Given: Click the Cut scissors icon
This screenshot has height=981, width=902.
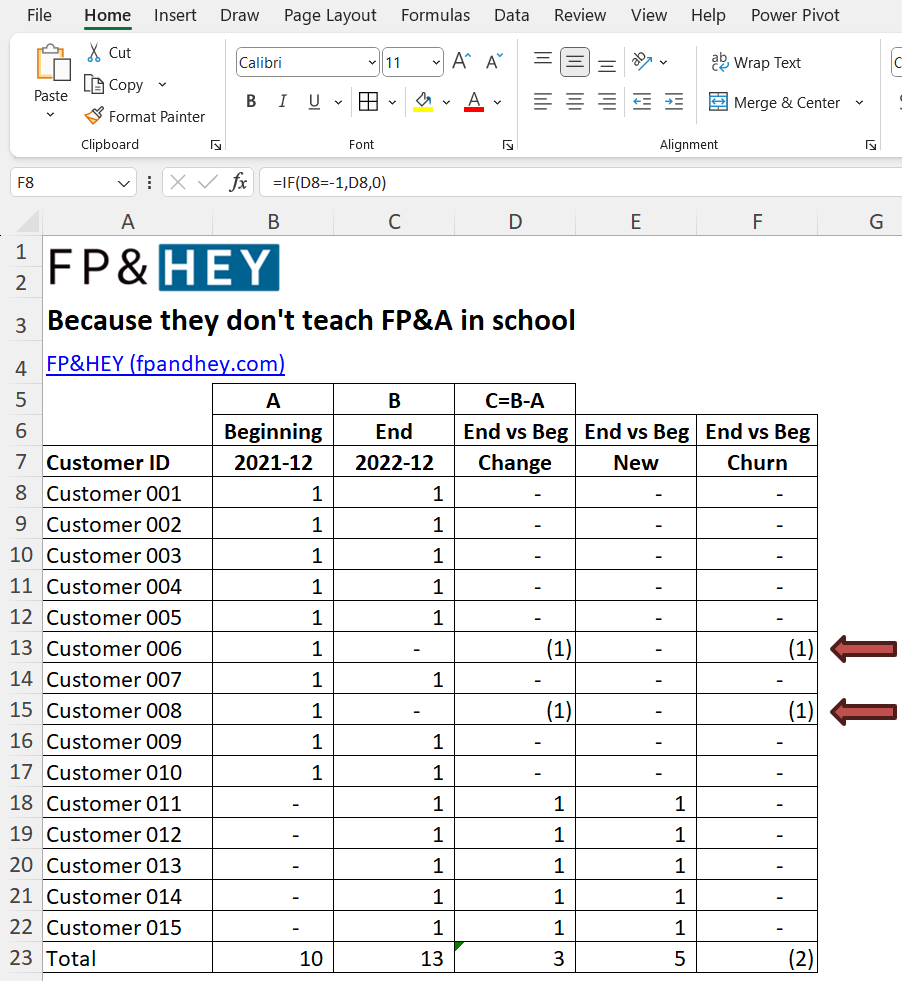Looking at the screenshot, I should [94, 53].
